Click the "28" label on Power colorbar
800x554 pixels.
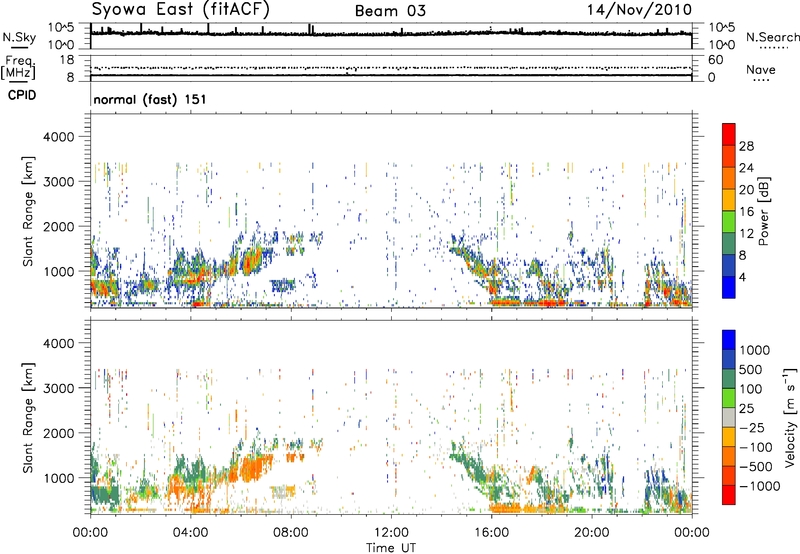click(746, 146)
